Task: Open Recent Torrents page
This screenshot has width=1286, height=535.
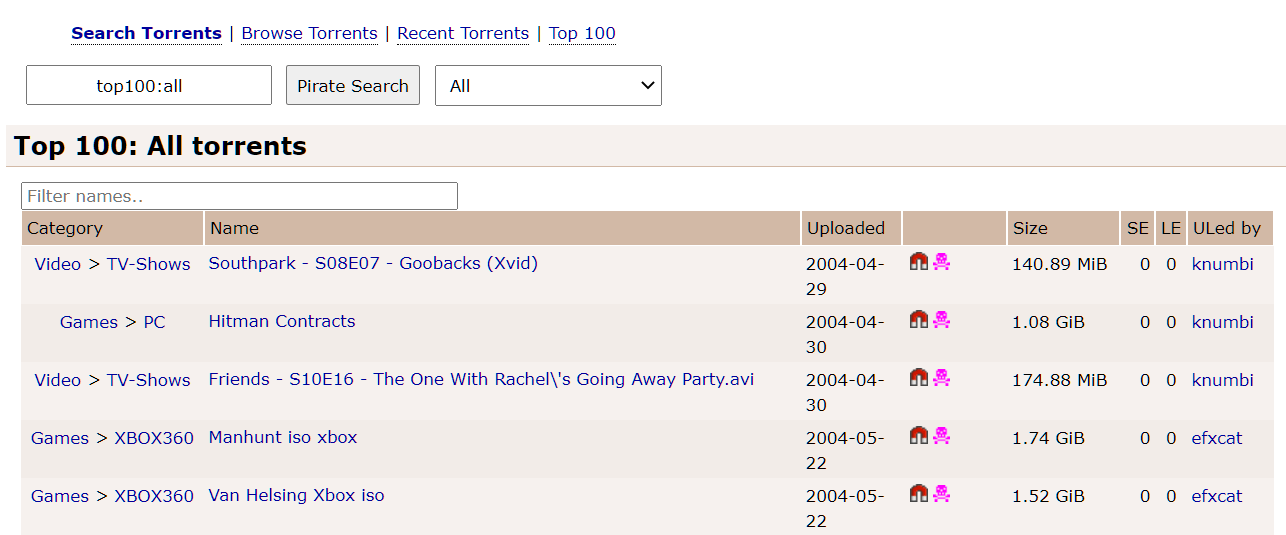Action: coord(463,33)
